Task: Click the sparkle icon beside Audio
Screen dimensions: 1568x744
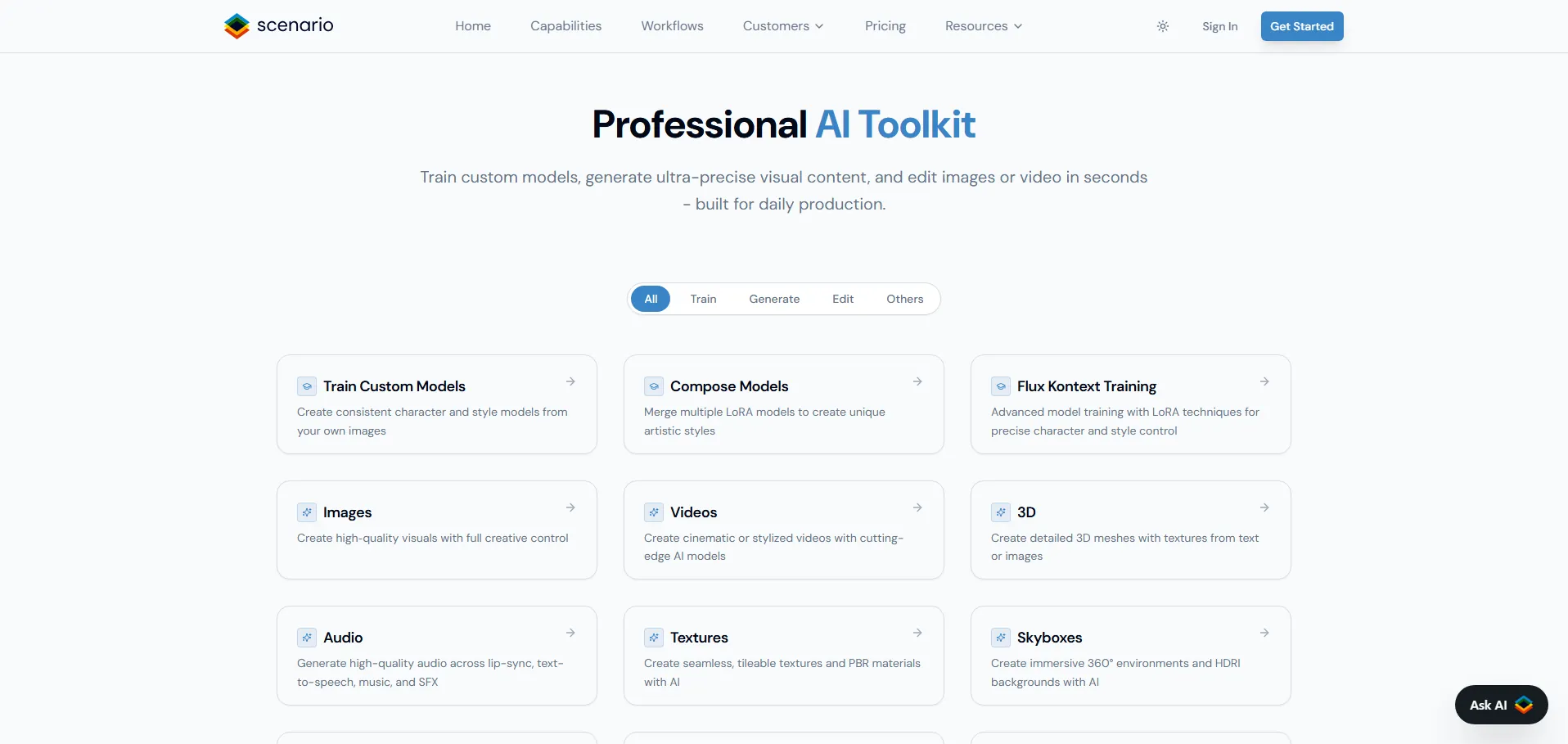Action: [307, 638]
